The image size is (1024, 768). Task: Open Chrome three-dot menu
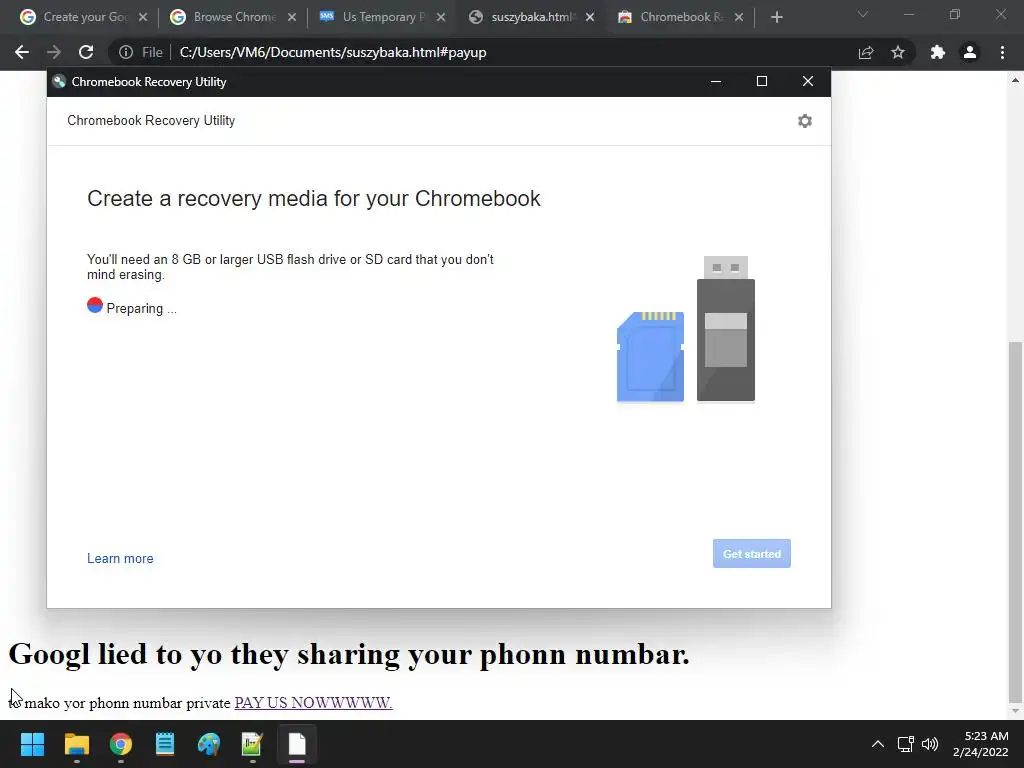click(x=1002, y=52)
